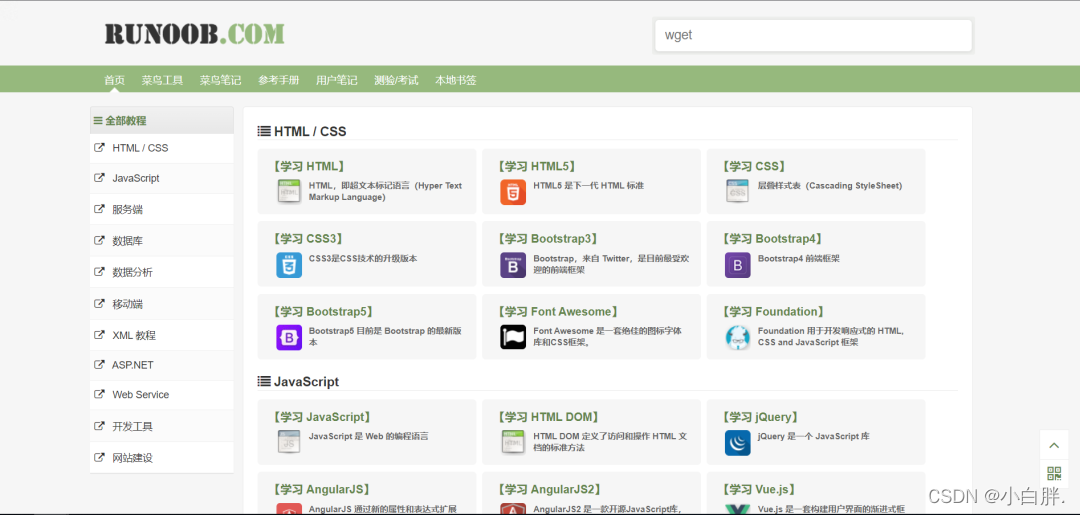Click the Foundation yeti icon
The image size is (1080, 515).
pos(738,337)
